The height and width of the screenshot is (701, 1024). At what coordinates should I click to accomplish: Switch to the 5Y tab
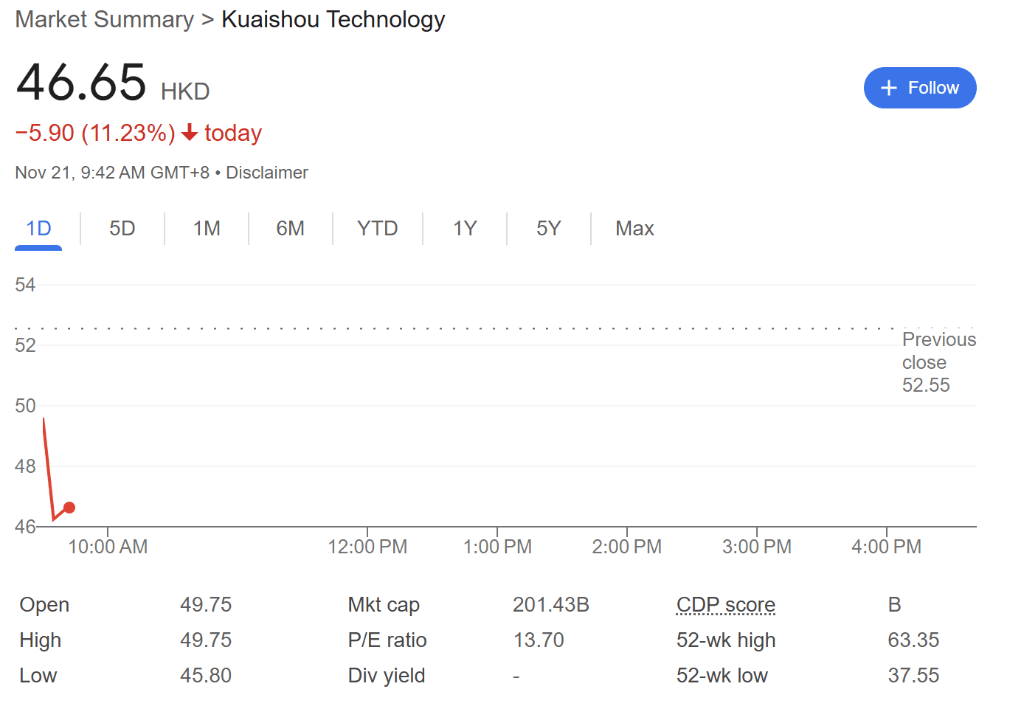pos(548,229)
